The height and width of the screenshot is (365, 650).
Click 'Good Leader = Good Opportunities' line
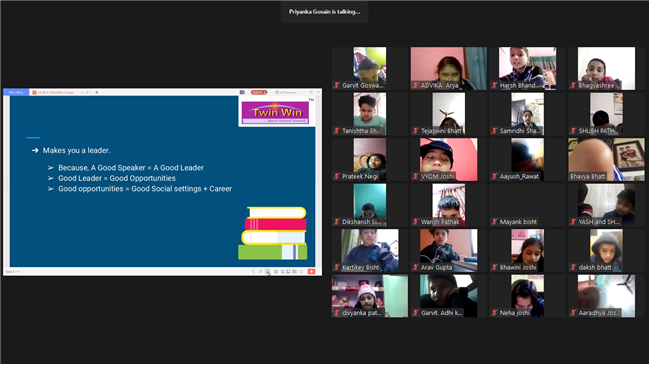[x=117, y=178]
